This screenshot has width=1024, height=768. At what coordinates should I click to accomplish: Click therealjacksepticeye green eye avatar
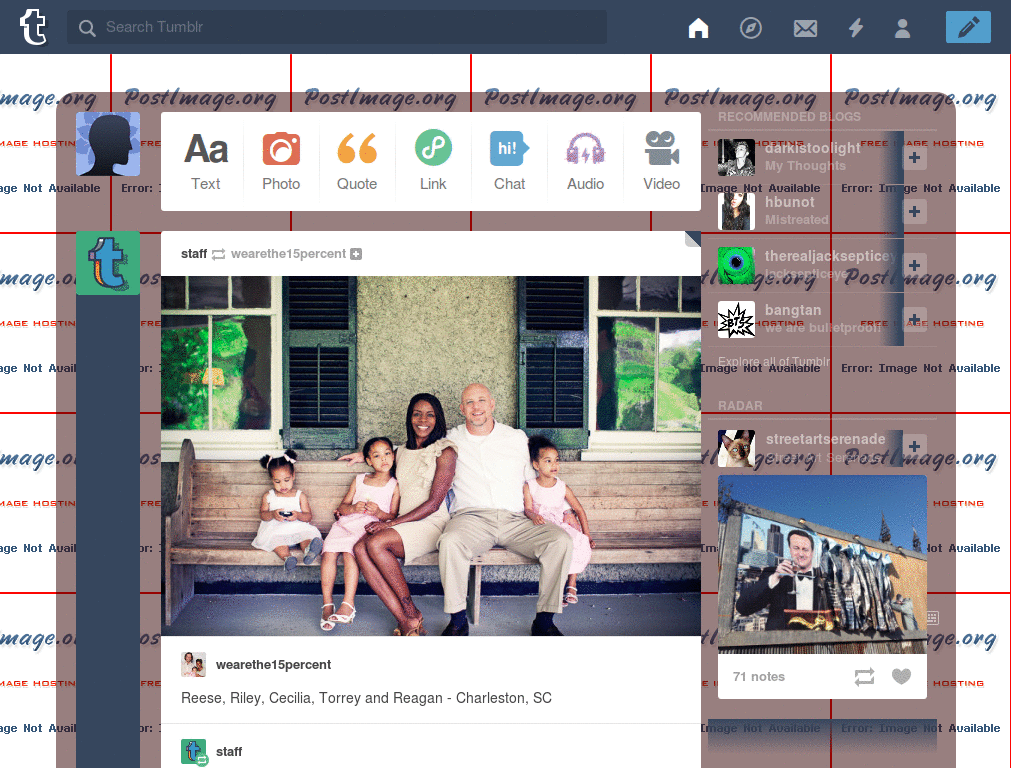tap(736, 265)
